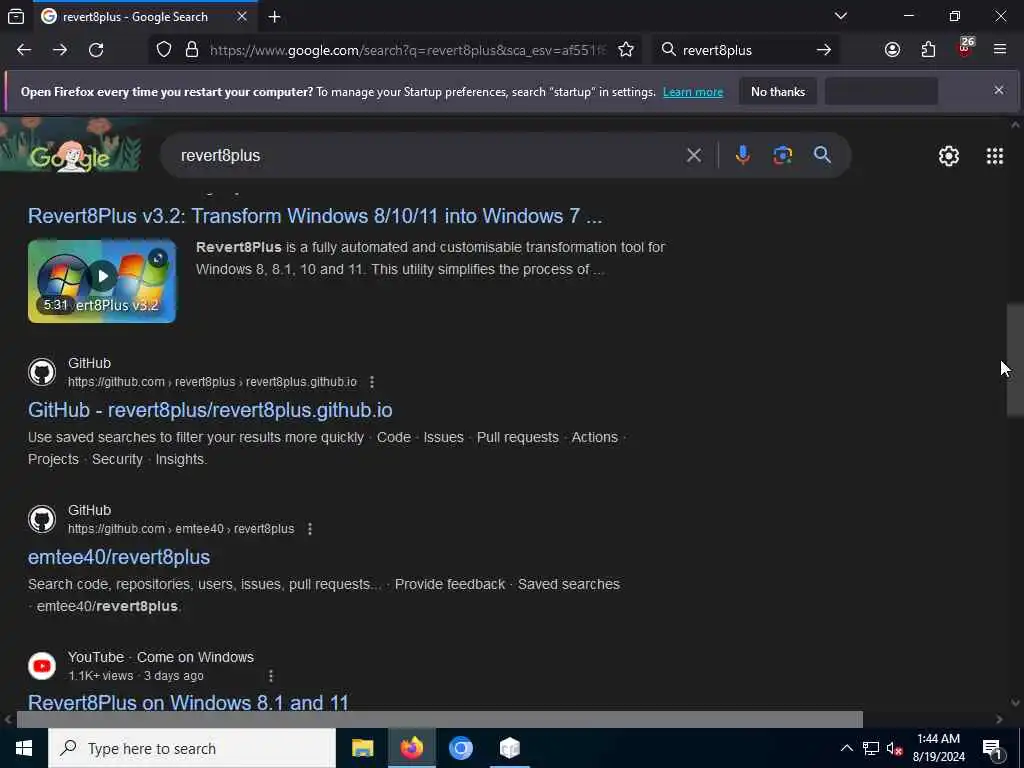This screenshot has height=768, width=1024.
Task: Click GitHub favicon of emtee40 result
Action: pyautogui.click(x=42, y=519)
